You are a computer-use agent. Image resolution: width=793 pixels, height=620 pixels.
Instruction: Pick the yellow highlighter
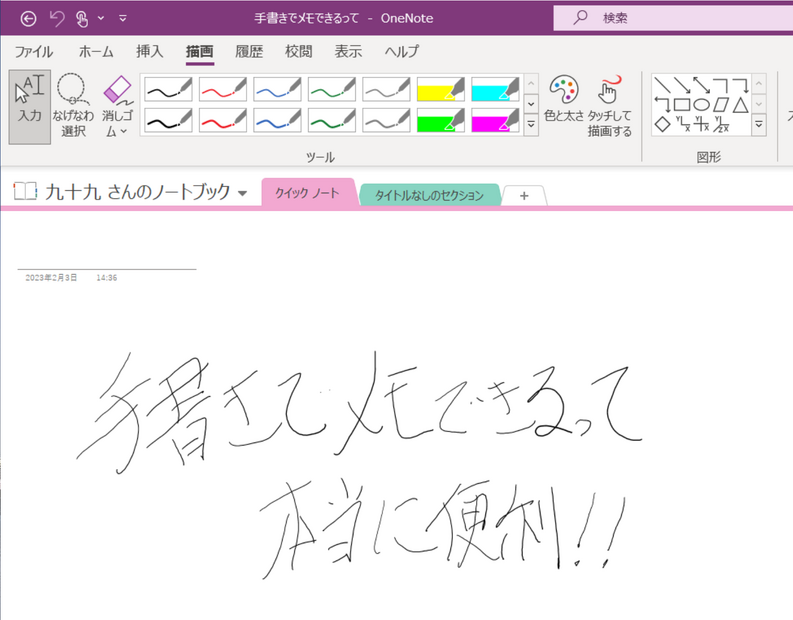point(441,90)
